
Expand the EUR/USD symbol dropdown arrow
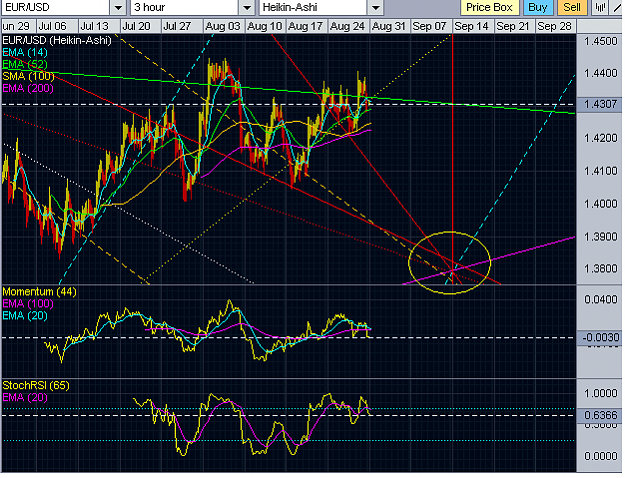[118, 8]
